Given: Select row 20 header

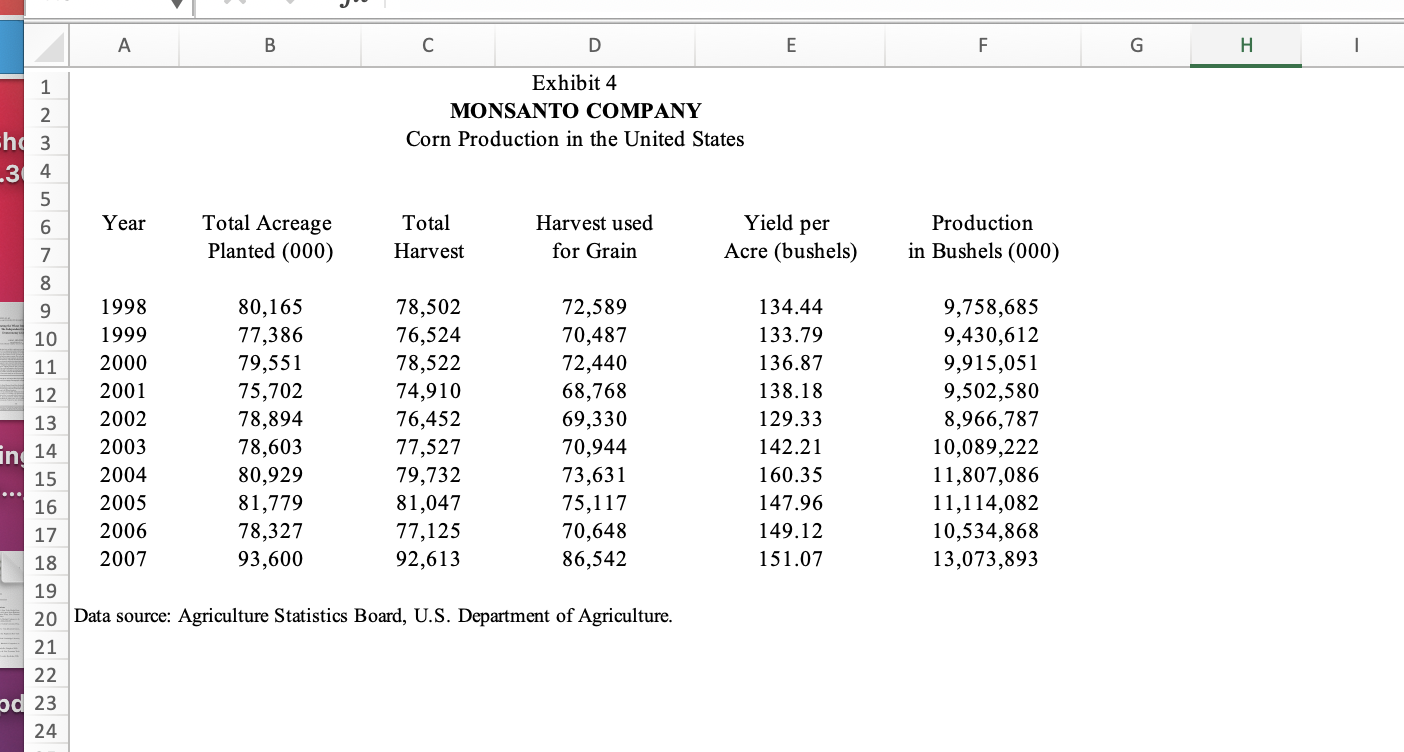Looking at the screenshot, I should [46, 619].
